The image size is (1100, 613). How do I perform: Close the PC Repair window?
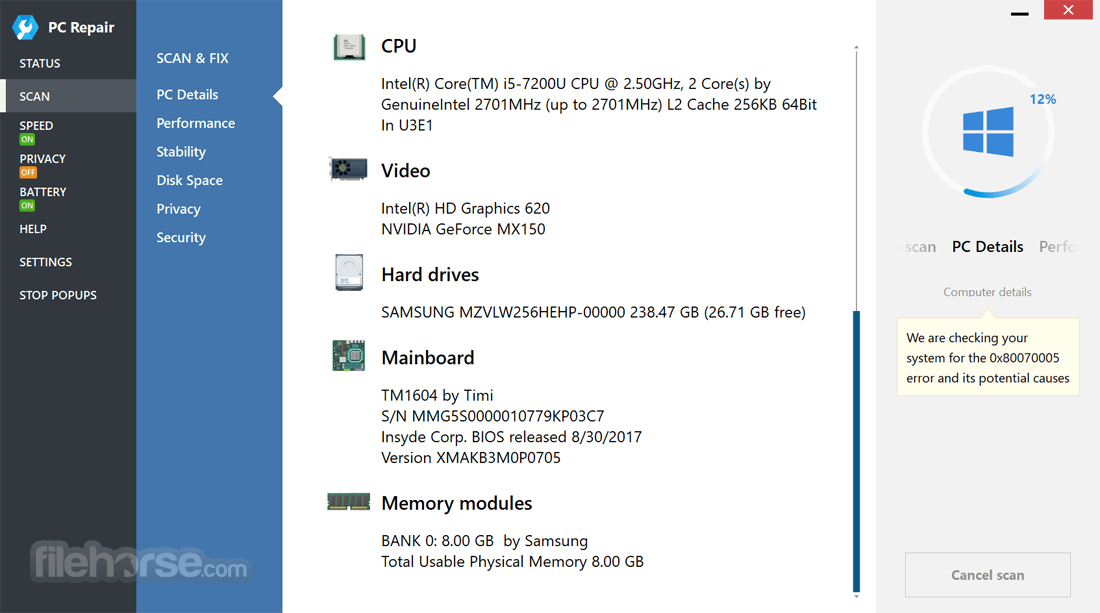coord(1068,10)
